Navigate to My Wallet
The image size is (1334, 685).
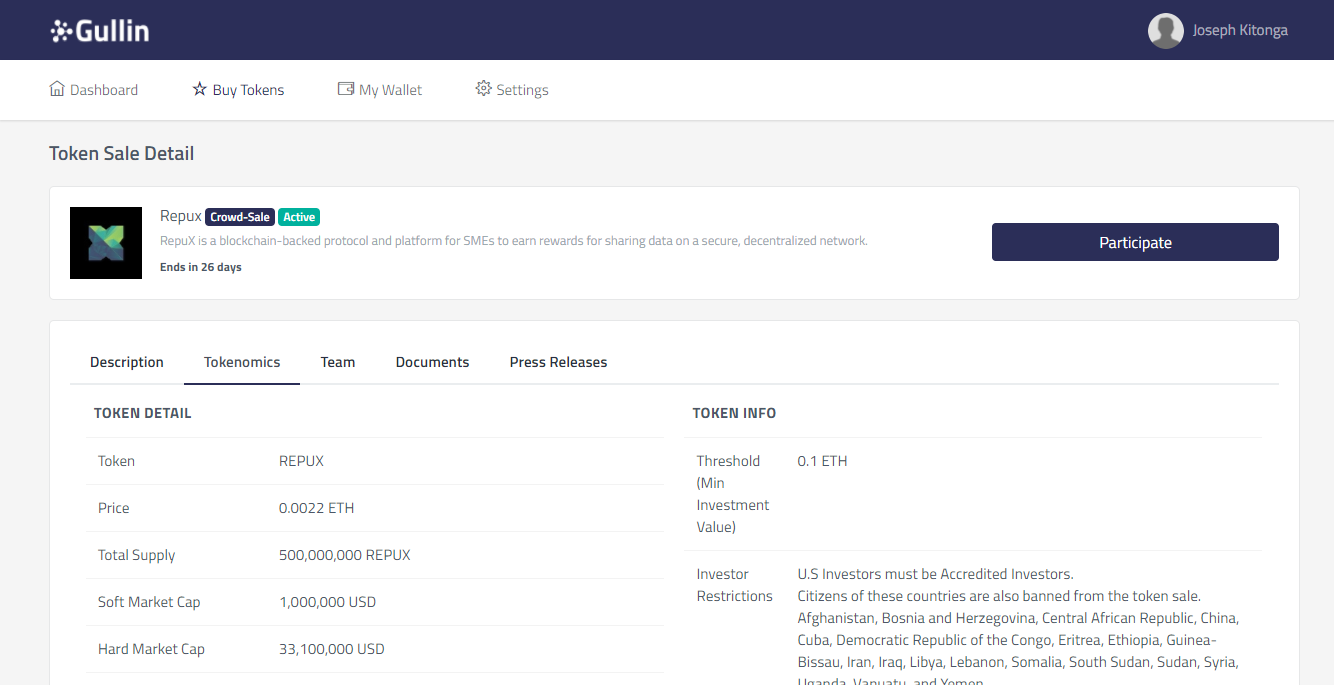(x=380, y=90)
